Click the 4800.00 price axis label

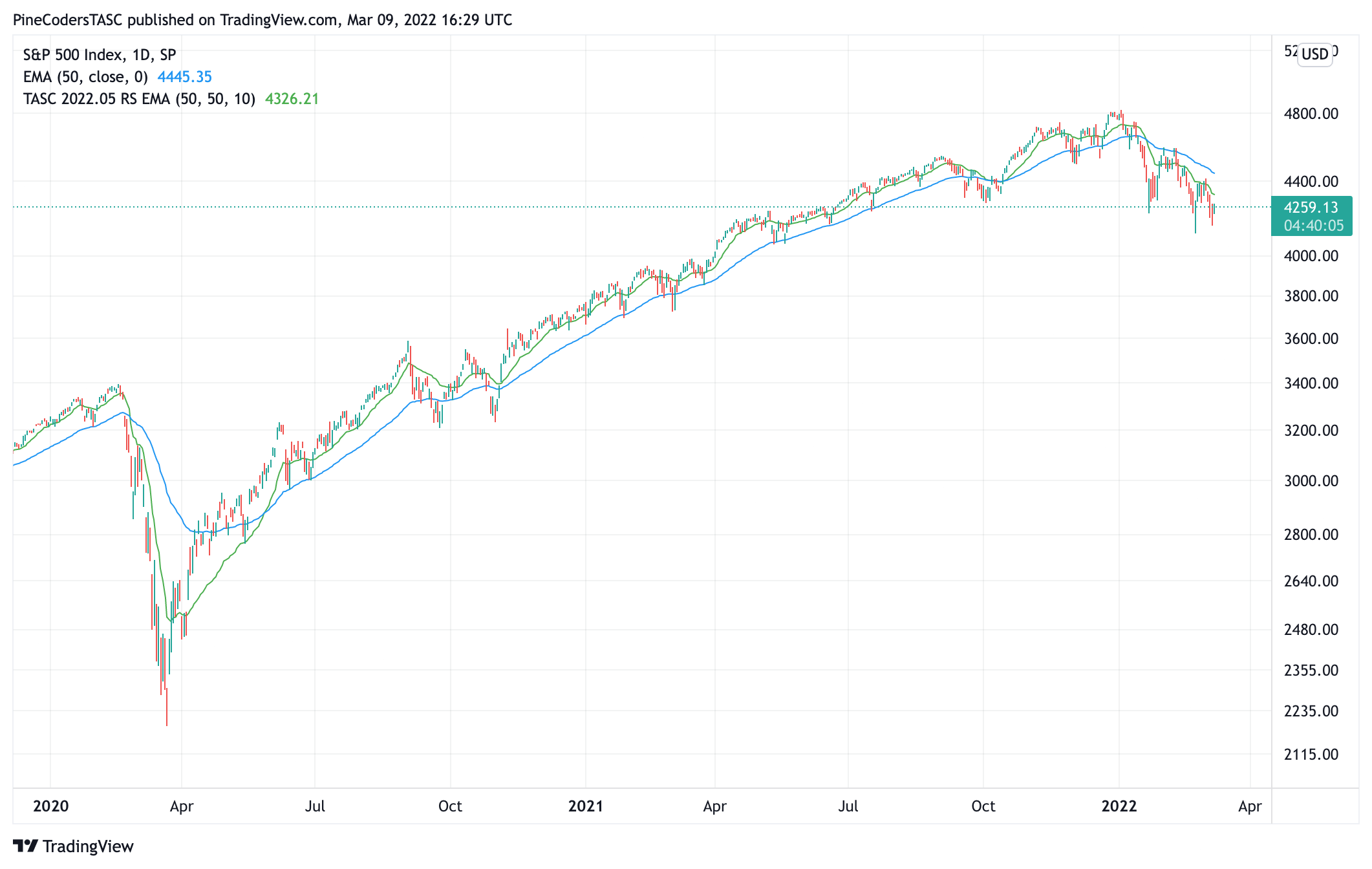point(1311,114)
